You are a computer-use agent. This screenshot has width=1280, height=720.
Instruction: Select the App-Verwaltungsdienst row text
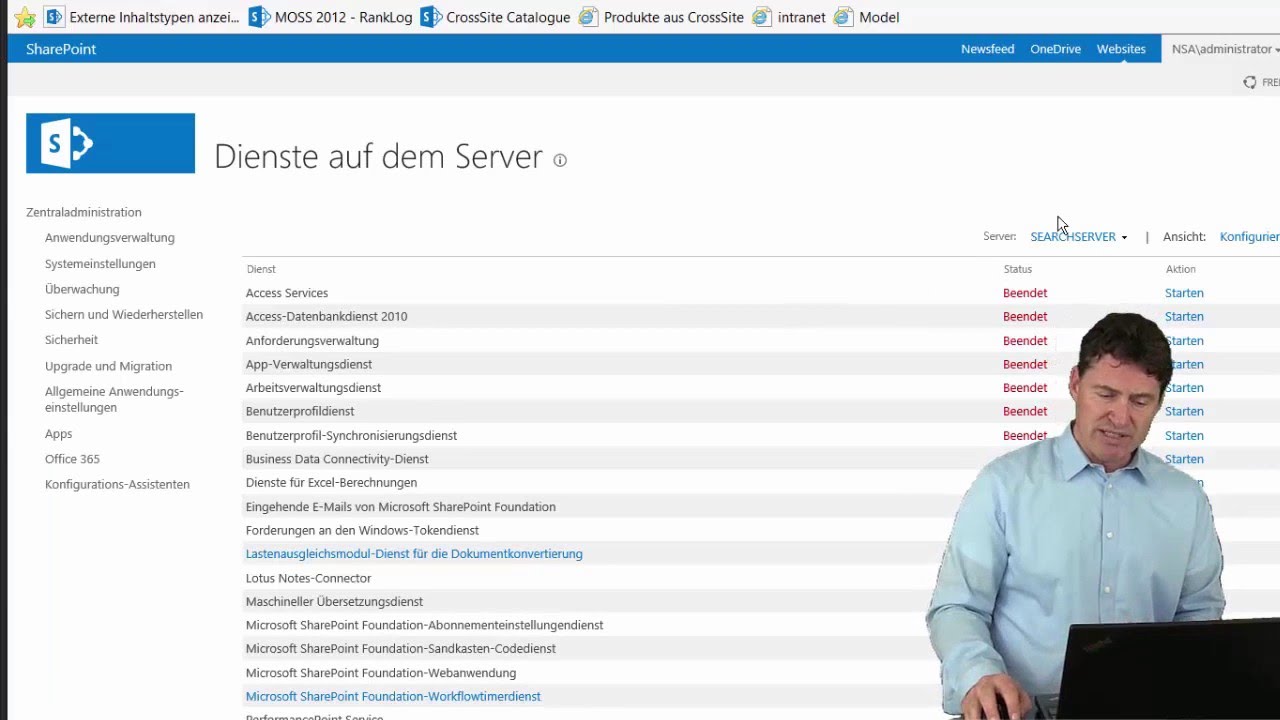pyautogui.click(x=309, y=364)
